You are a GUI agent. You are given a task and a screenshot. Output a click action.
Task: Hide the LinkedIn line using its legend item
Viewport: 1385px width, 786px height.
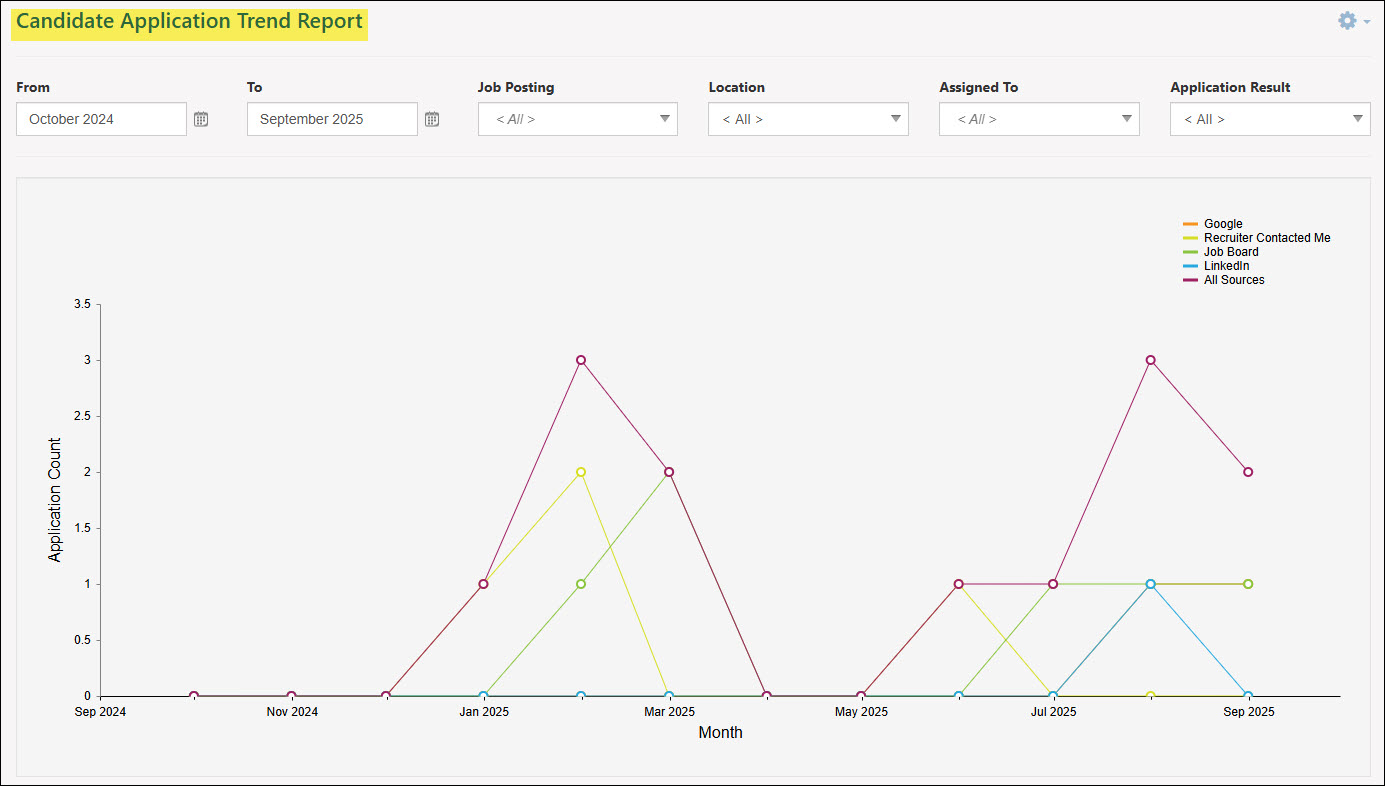1226,266
